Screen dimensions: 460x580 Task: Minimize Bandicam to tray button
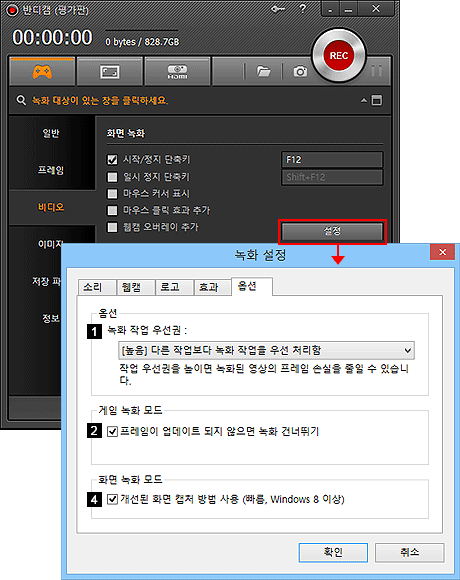(x=329, y=9)
